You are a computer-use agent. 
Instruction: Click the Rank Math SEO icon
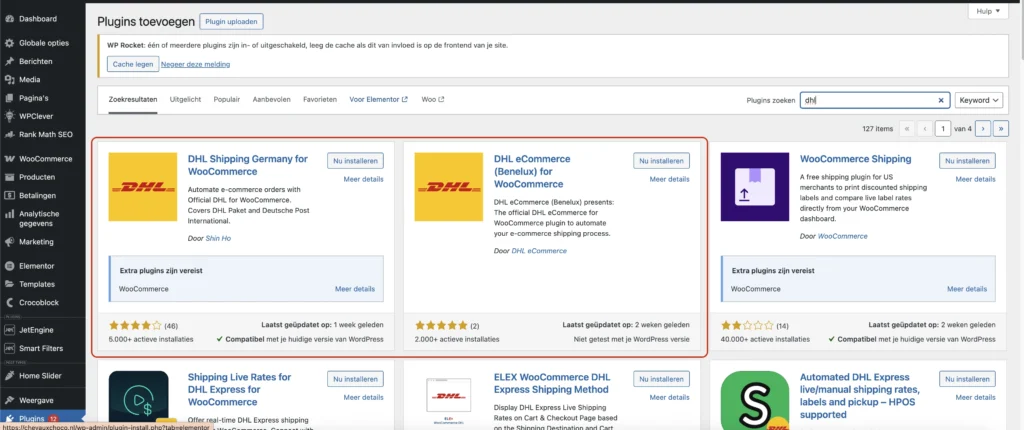(9, 135)
